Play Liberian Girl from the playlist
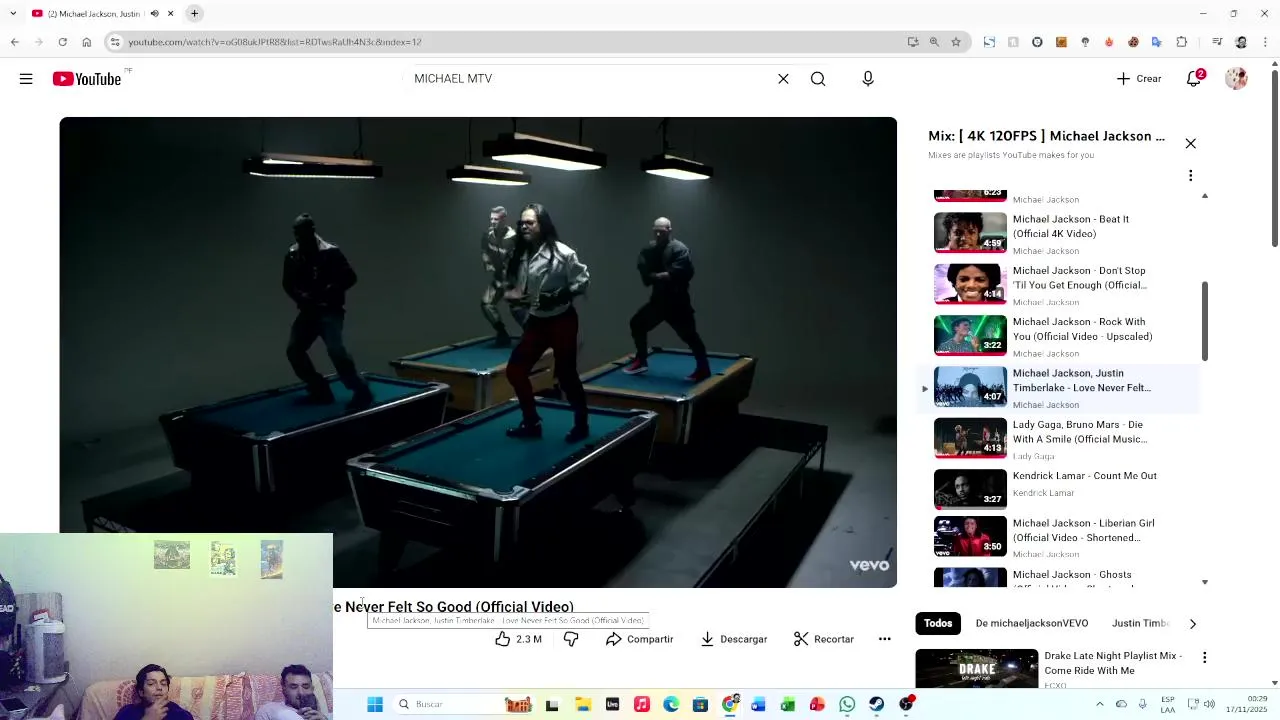The width and height of the screenshot is (1280, 720). point(1083,530)
